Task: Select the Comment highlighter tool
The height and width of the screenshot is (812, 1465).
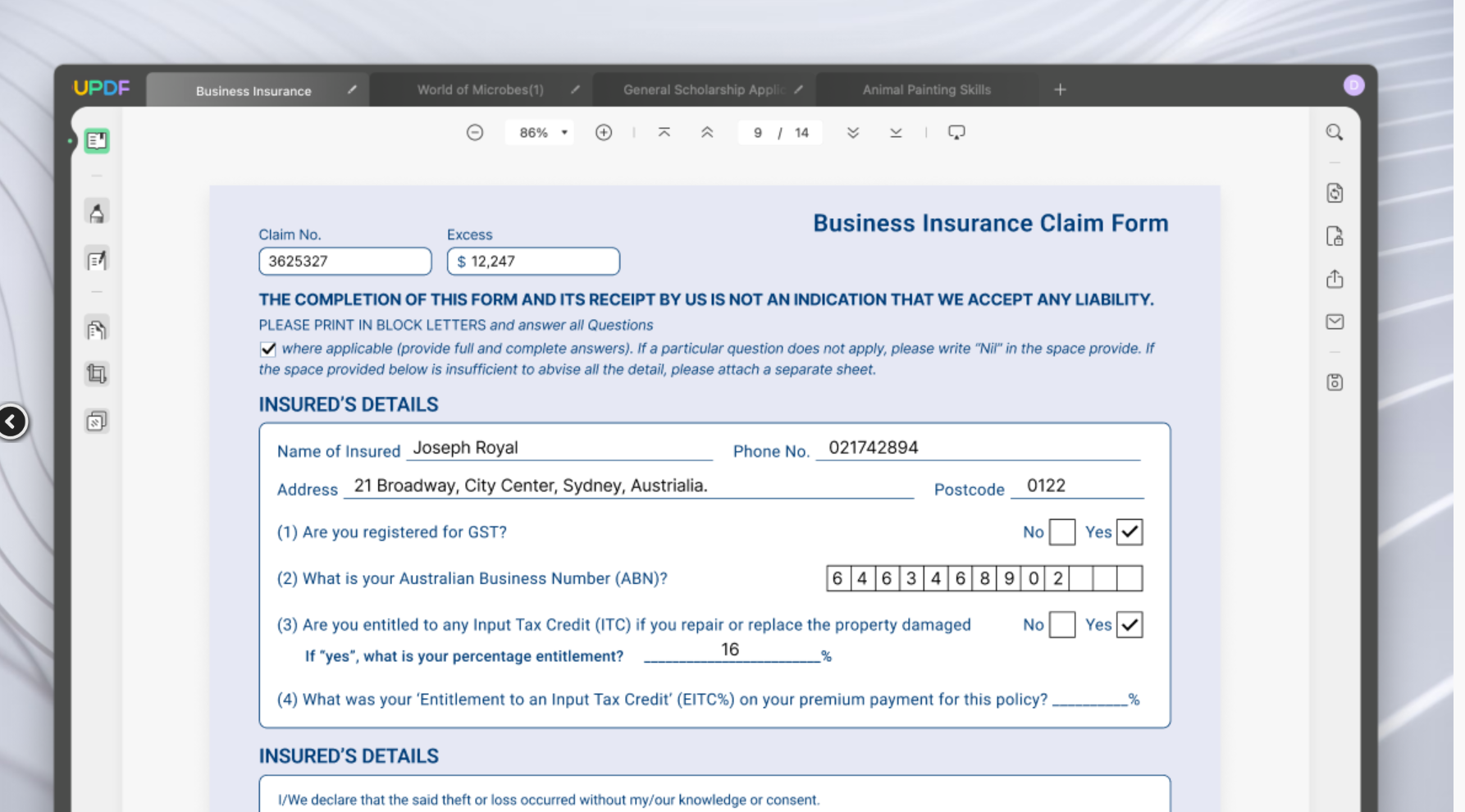Action: 97,213
